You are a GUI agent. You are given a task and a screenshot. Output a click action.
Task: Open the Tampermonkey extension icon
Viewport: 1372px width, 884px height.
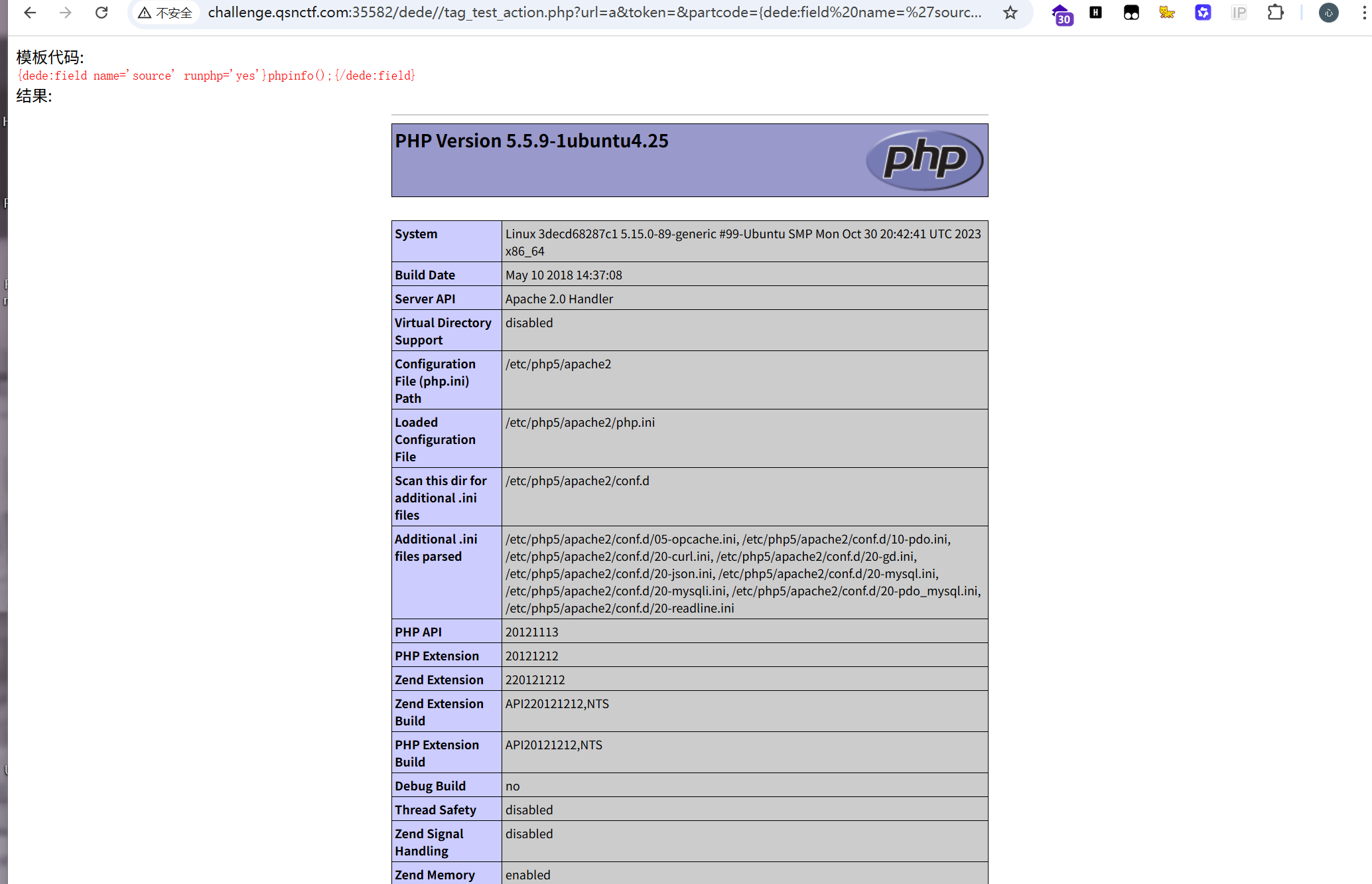(x=1131, y=13)
